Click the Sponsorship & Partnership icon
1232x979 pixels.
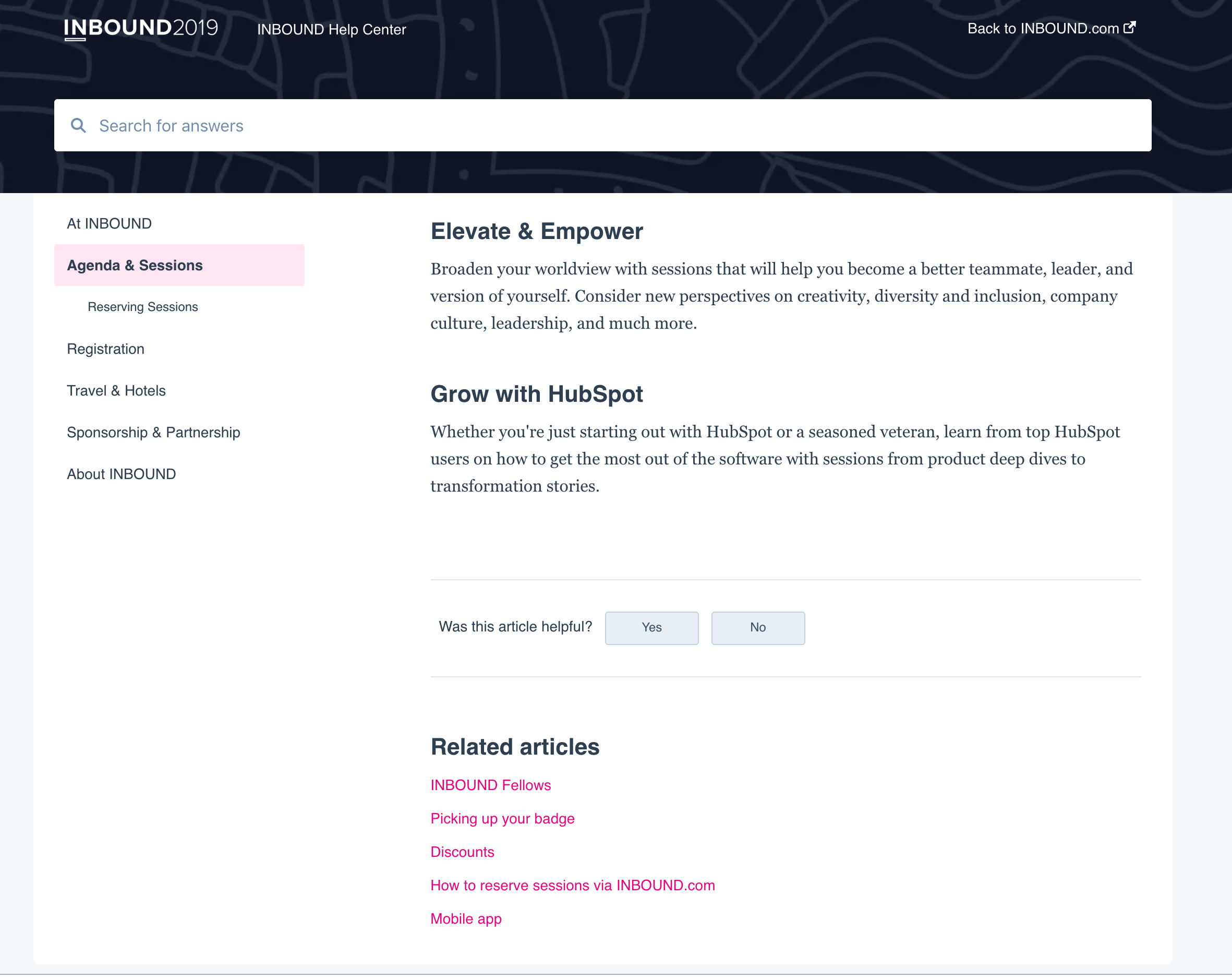tap(154, 432)
